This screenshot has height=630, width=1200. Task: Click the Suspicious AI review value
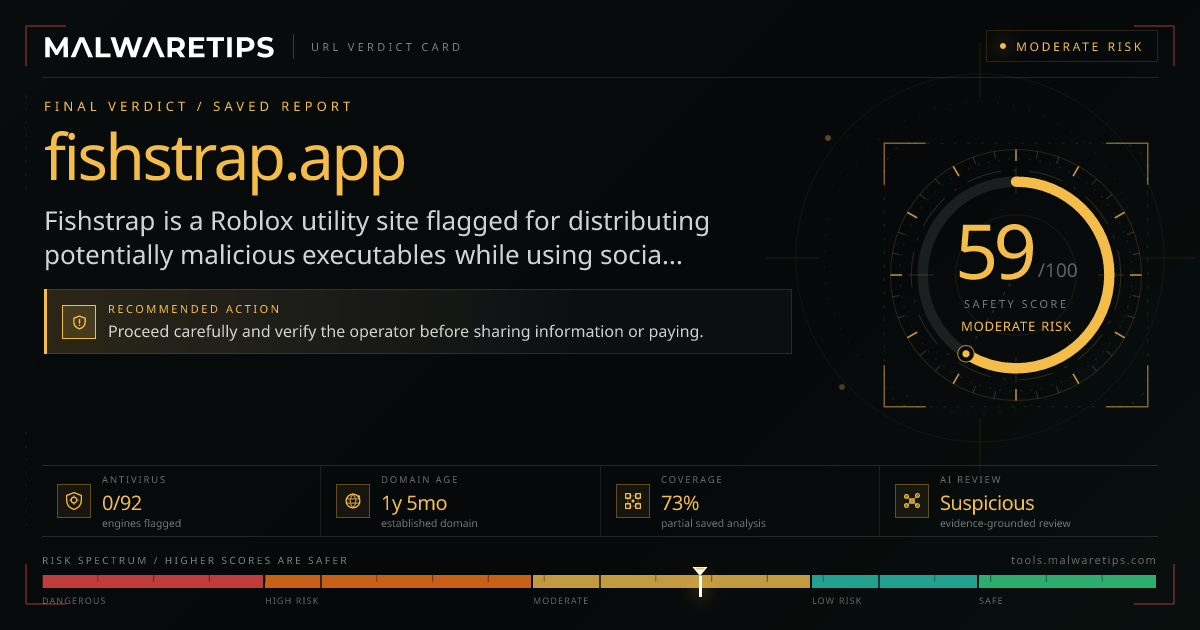point(987,503)
